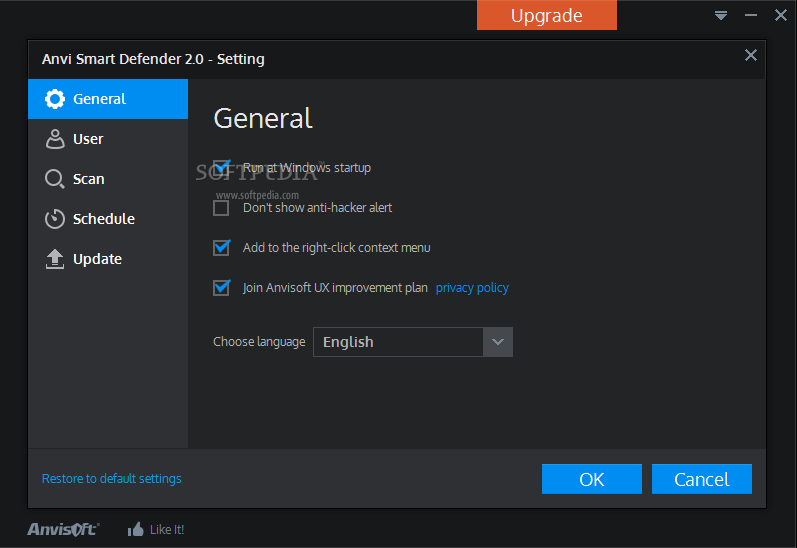The width and height of the screenshot is (797, 548).
Task: Click Add to the right-click context menu label
Action: 336,248
